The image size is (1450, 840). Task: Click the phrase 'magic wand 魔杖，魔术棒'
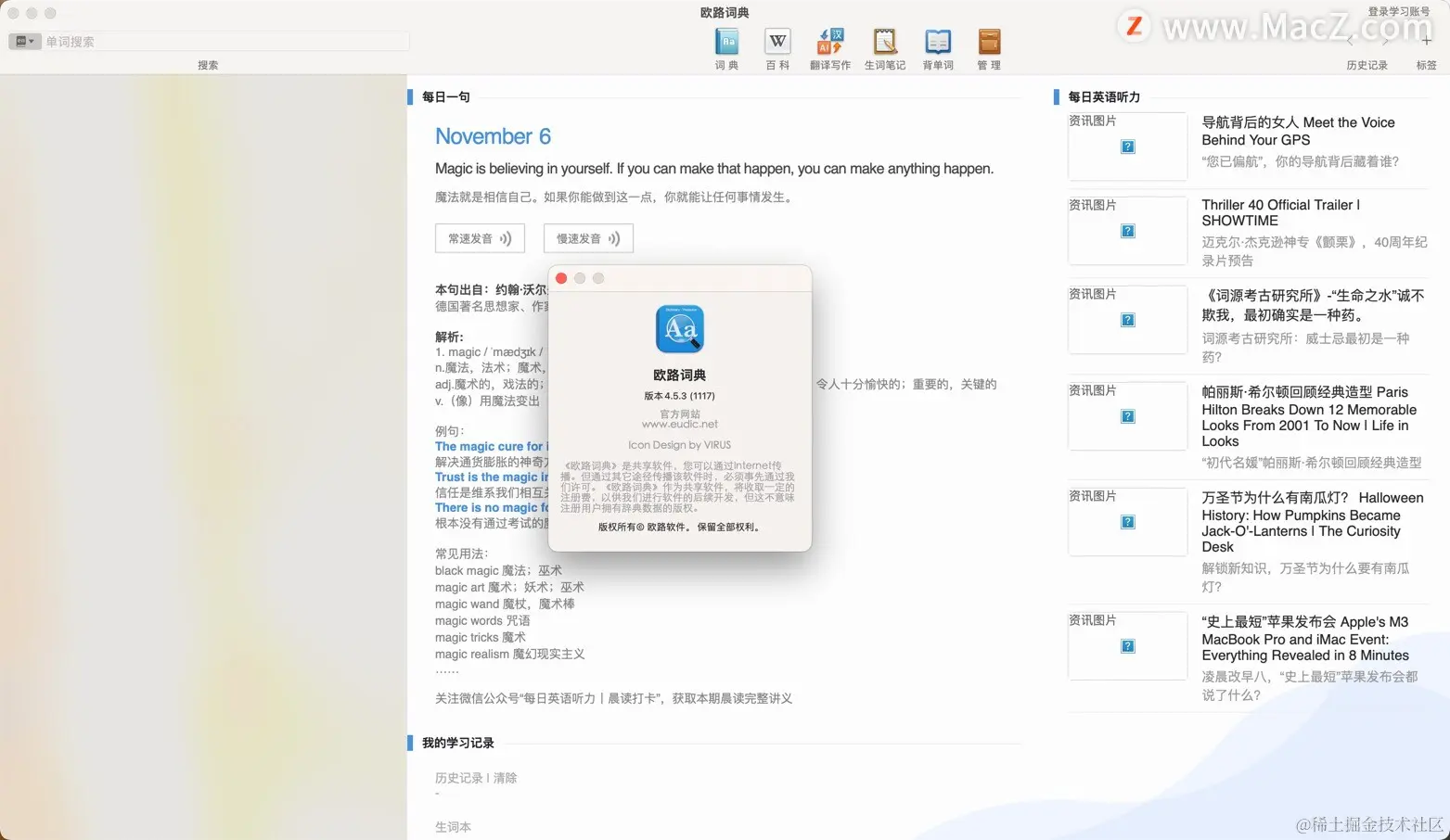[505, 605]
